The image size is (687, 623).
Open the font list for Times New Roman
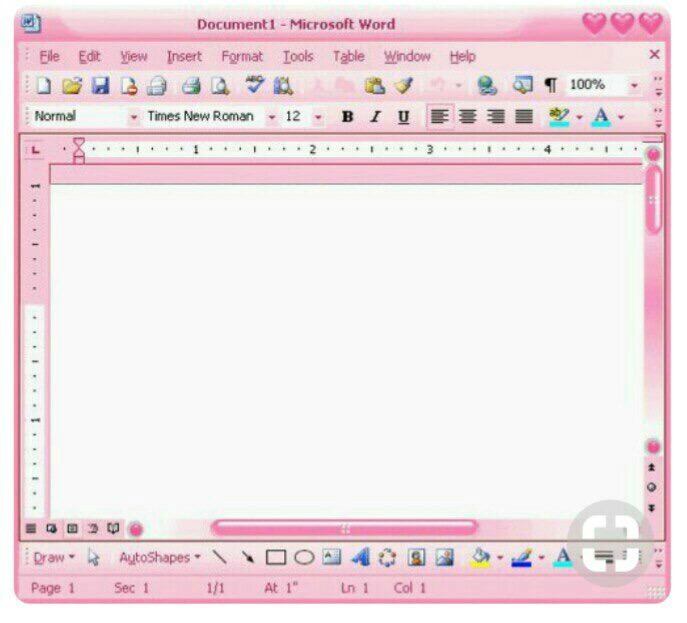pyautogui.click(x=272, y=117)
